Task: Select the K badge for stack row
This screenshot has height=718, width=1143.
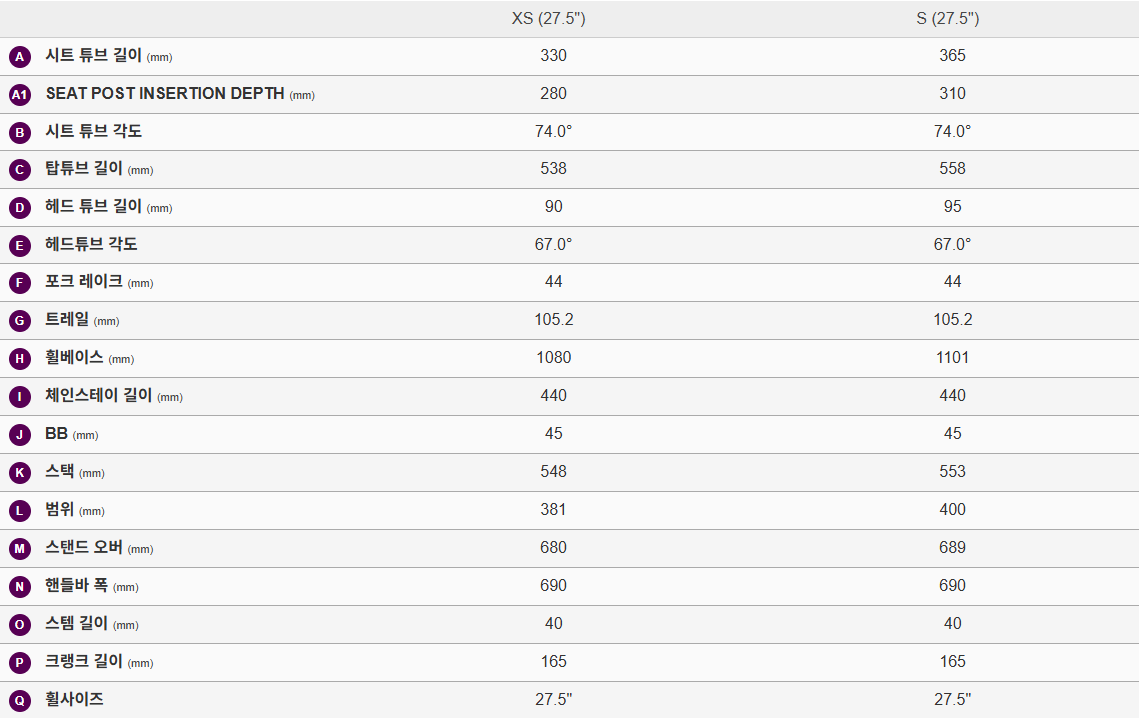Action: click(20, 473)
